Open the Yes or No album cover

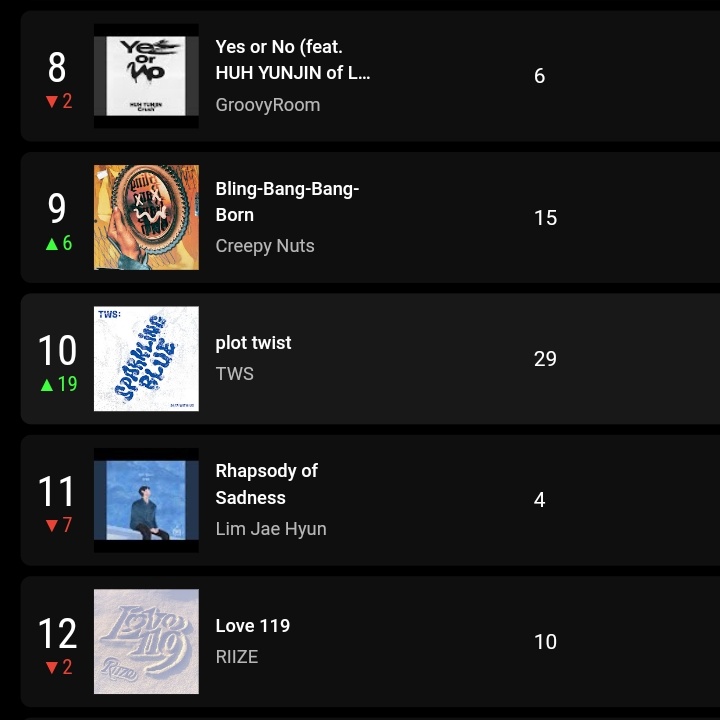pyautogui.click(x=146, y=76)
